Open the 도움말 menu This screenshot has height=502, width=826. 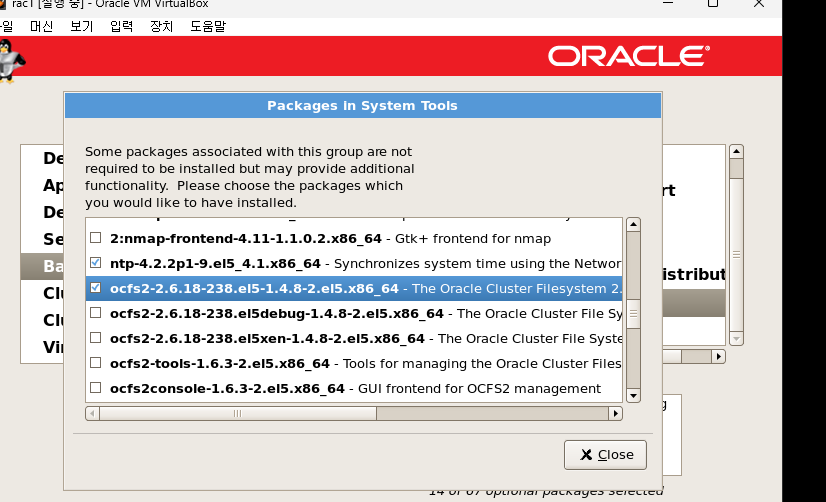point(208,26)
